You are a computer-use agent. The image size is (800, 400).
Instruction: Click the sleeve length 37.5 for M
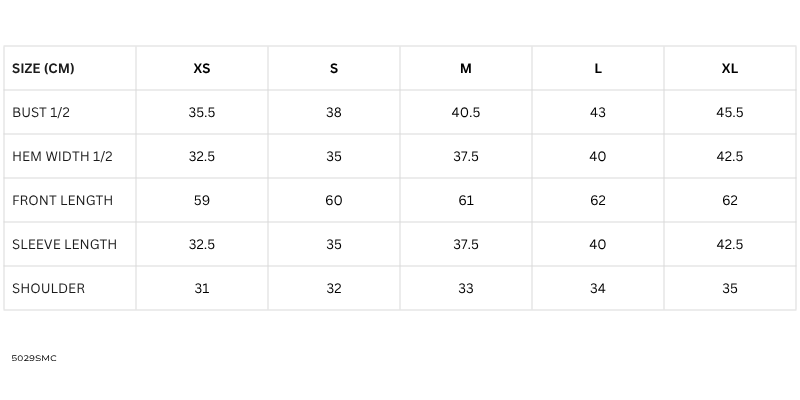click(466, 245)
